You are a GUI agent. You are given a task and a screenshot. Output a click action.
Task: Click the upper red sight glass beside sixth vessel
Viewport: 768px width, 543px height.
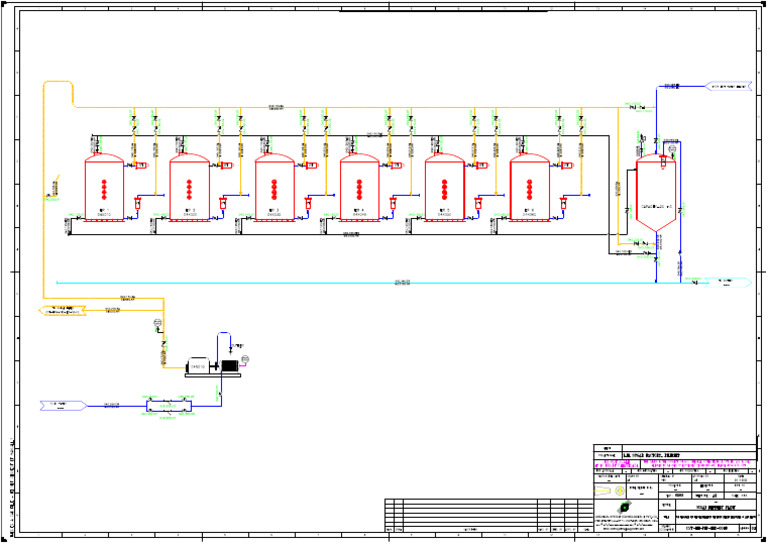coord(566,165)
